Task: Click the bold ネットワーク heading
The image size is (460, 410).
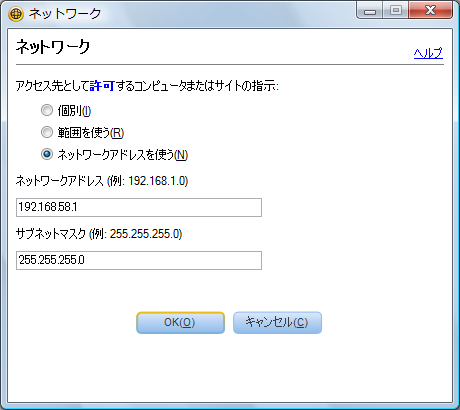Action: click(53, 47)
